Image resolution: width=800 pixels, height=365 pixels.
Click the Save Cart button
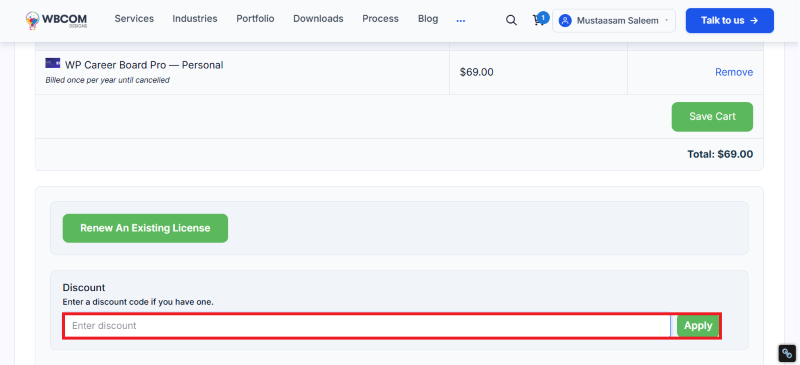pos(712,117)
